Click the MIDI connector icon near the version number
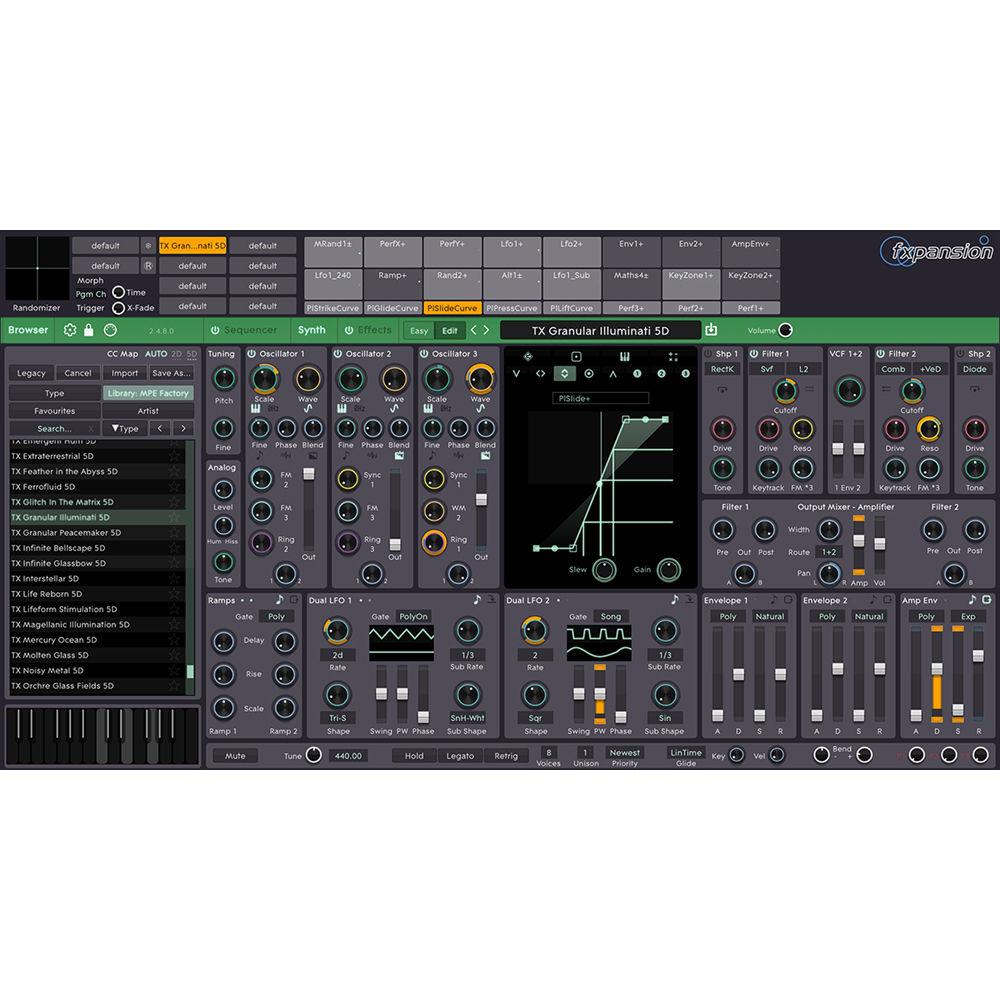Viewport: 1000px width, 1000px height. [x=111, y=330]
